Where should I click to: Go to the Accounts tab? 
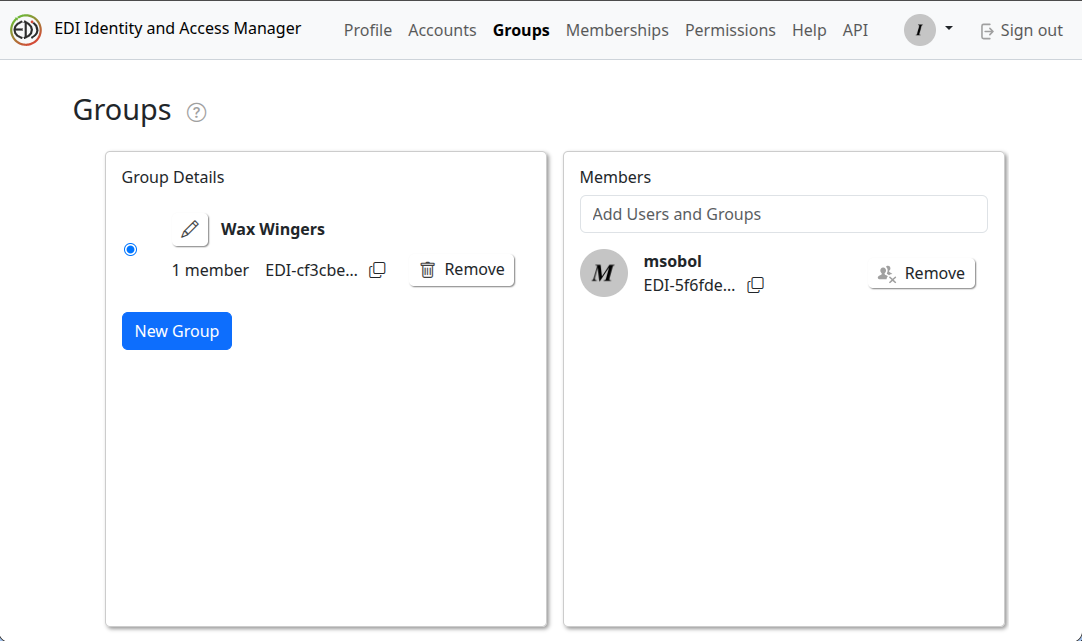point(442,30)
